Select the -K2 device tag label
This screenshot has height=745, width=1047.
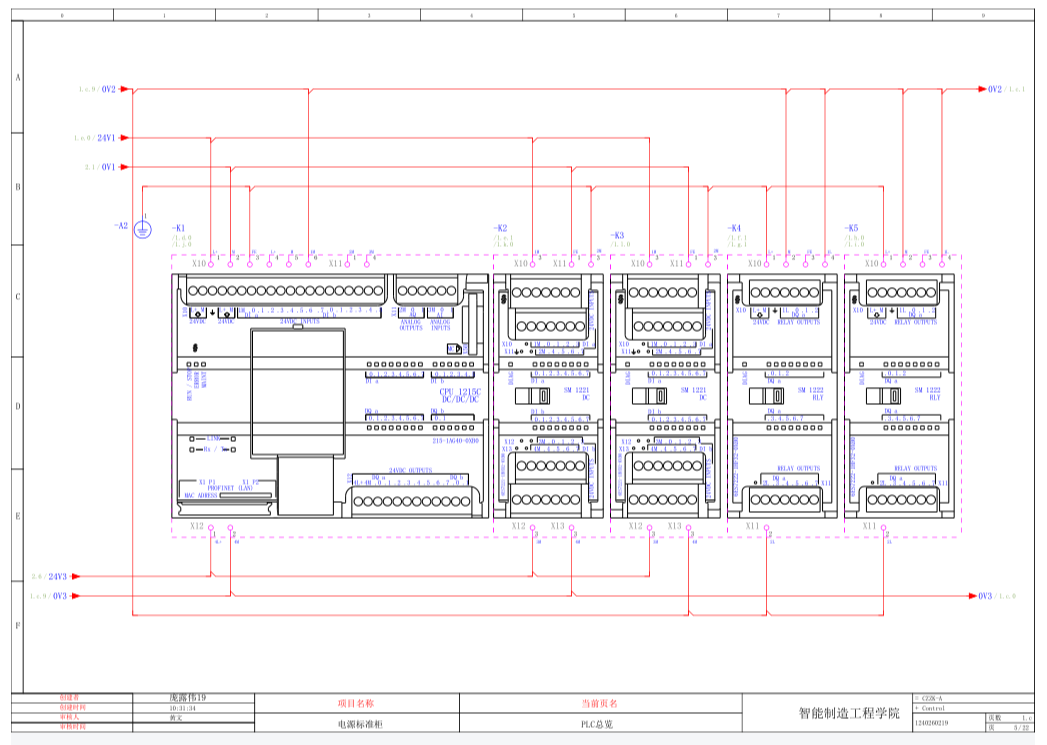(x=500, y=228)
